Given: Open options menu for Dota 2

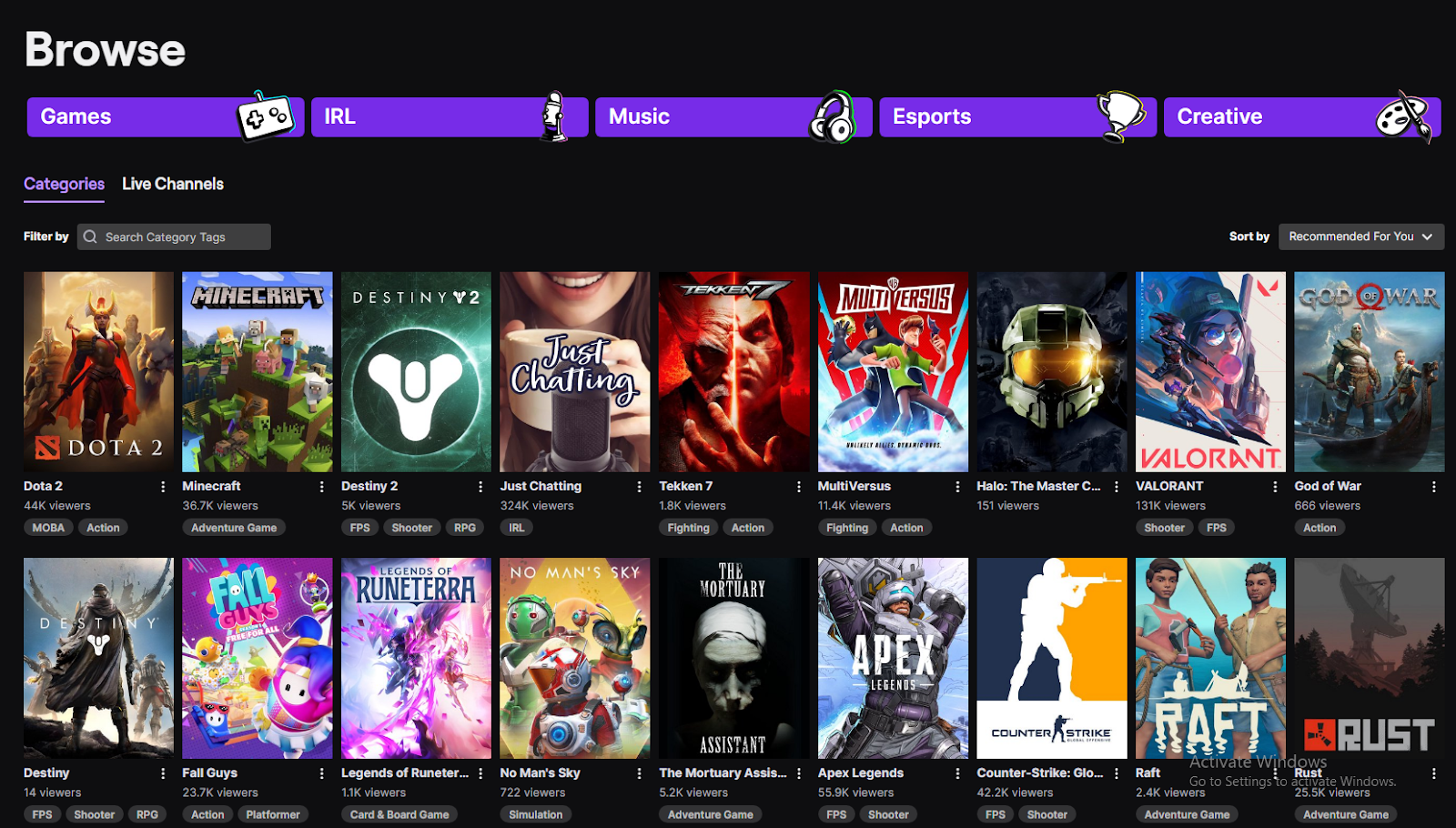Looking at the screenshot, I should click(x=163, y=487).
